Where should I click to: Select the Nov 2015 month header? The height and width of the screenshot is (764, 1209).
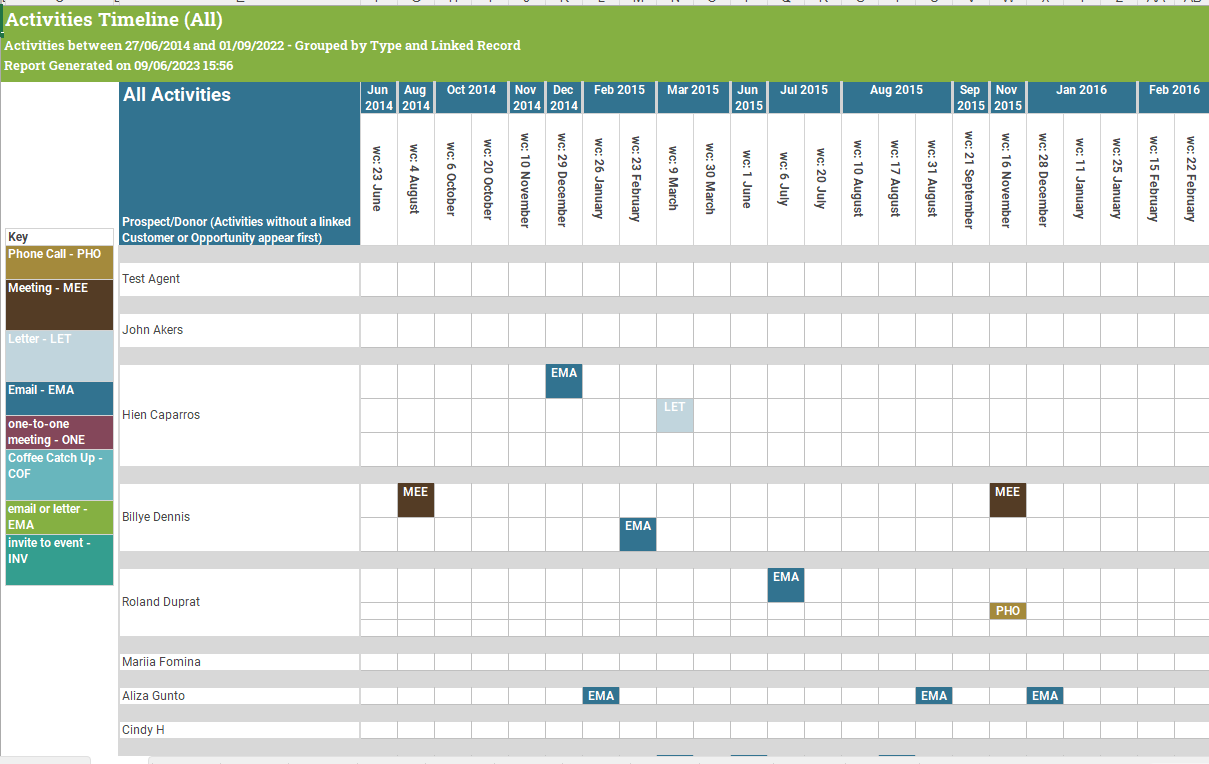point(1008,98)
